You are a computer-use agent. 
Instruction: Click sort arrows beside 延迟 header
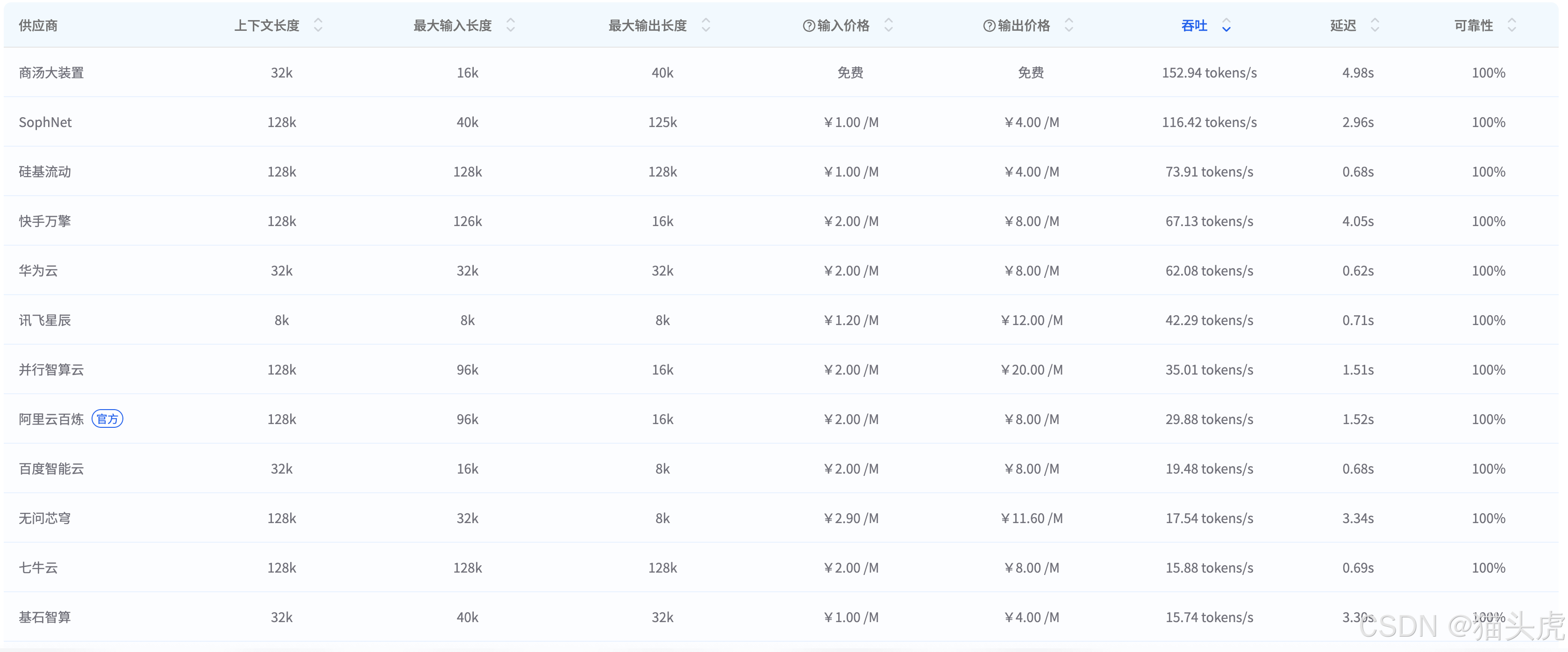click(1375, 25)
